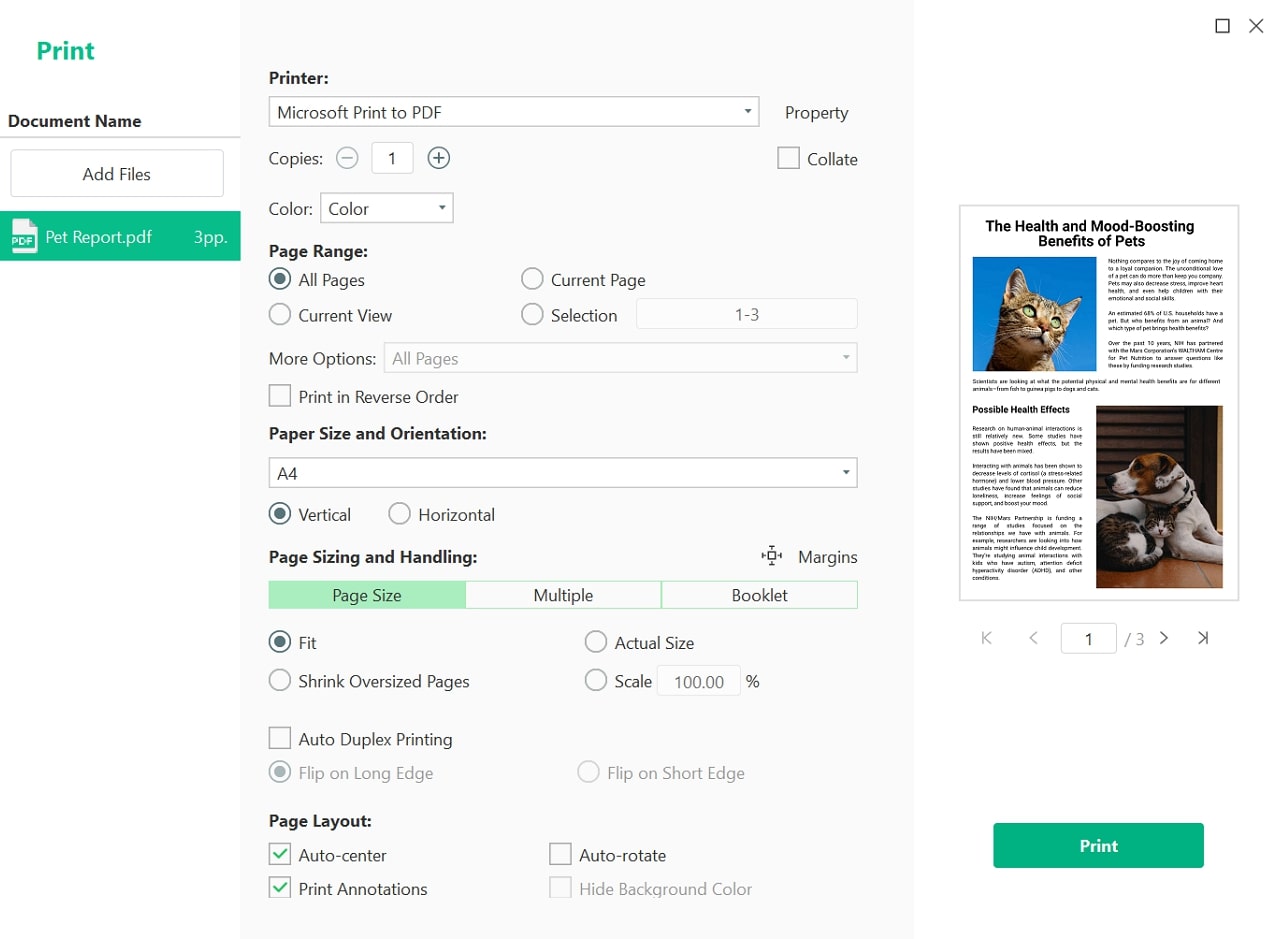Enable the Collate checkbox
The height and width of the screenshot is (939, 1278).
(x=788, y=159)
